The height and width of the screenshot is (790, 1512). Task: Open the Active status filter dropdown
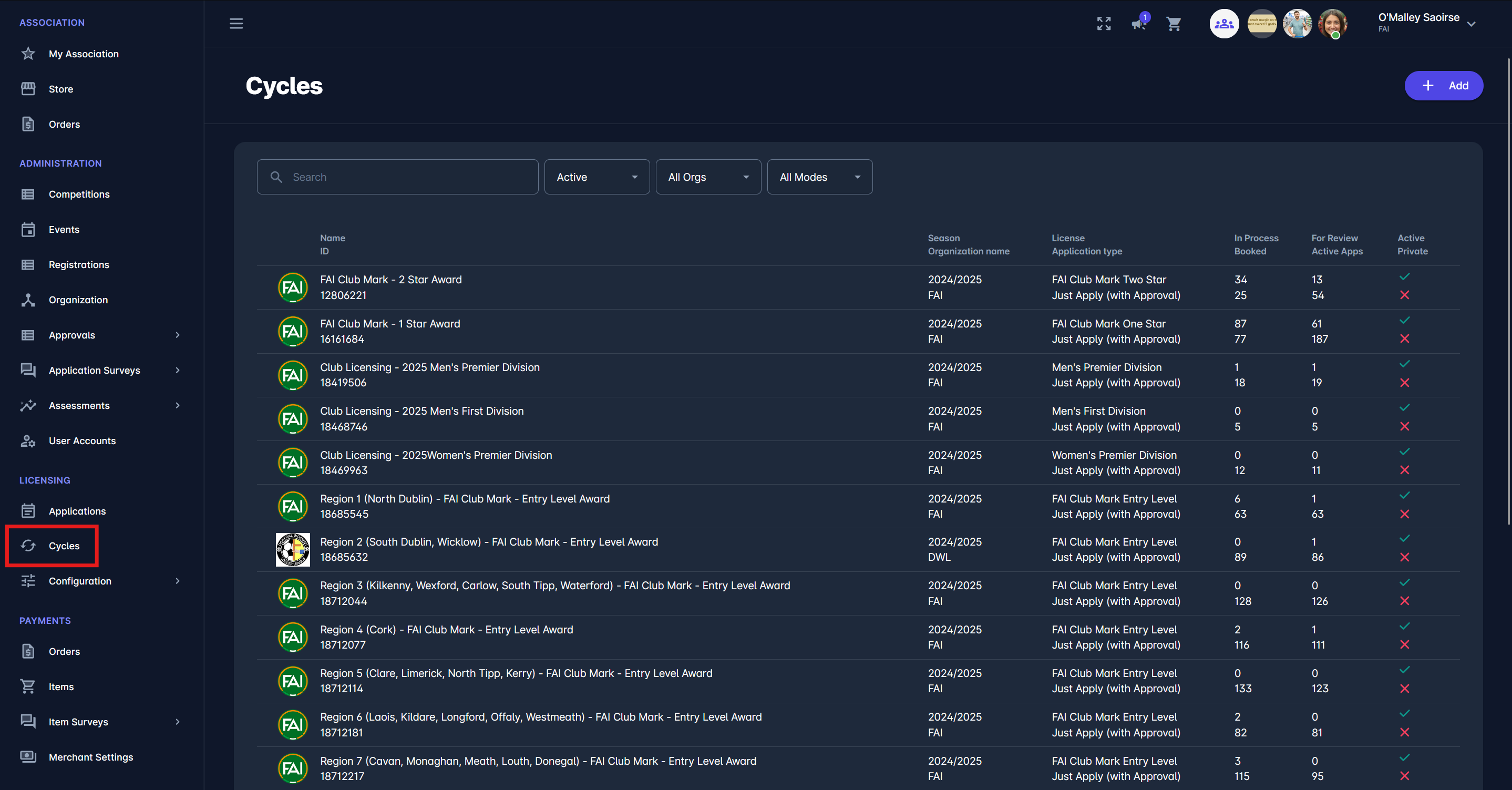pyautogui.click(x=596, y=177)
